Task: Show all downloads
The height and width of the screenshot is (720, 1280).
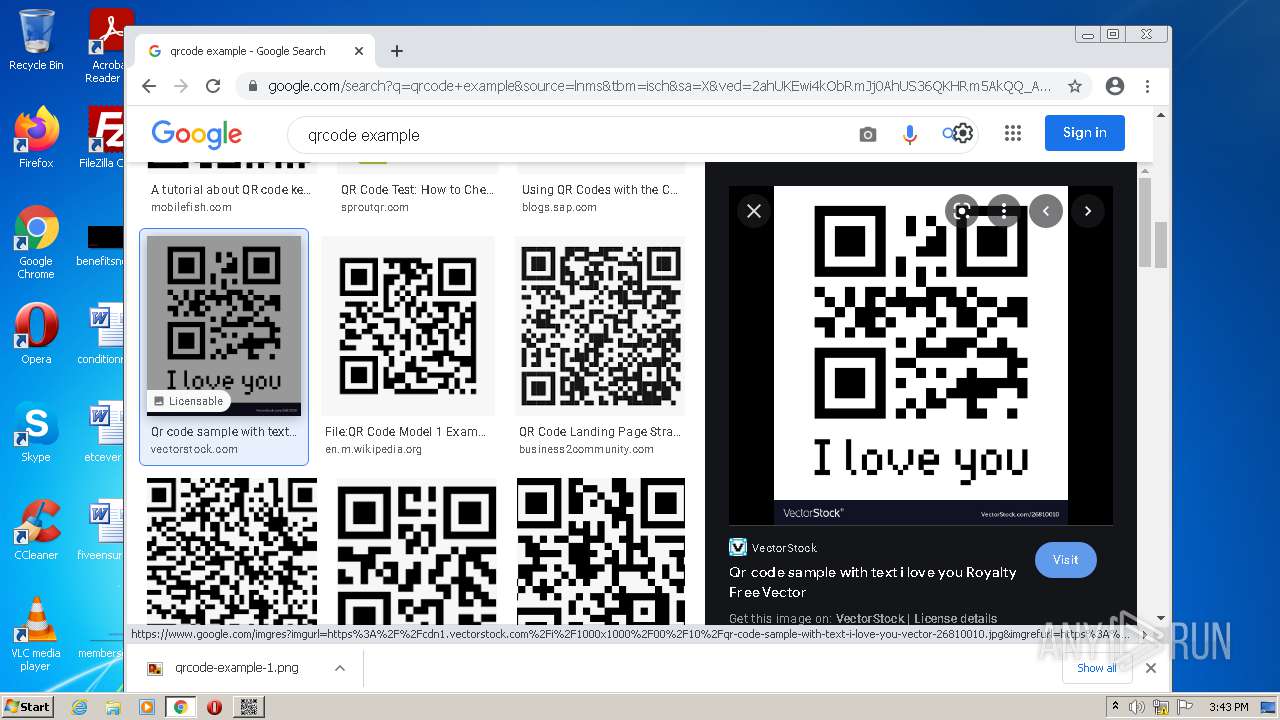Action: tap(1096, 668)
